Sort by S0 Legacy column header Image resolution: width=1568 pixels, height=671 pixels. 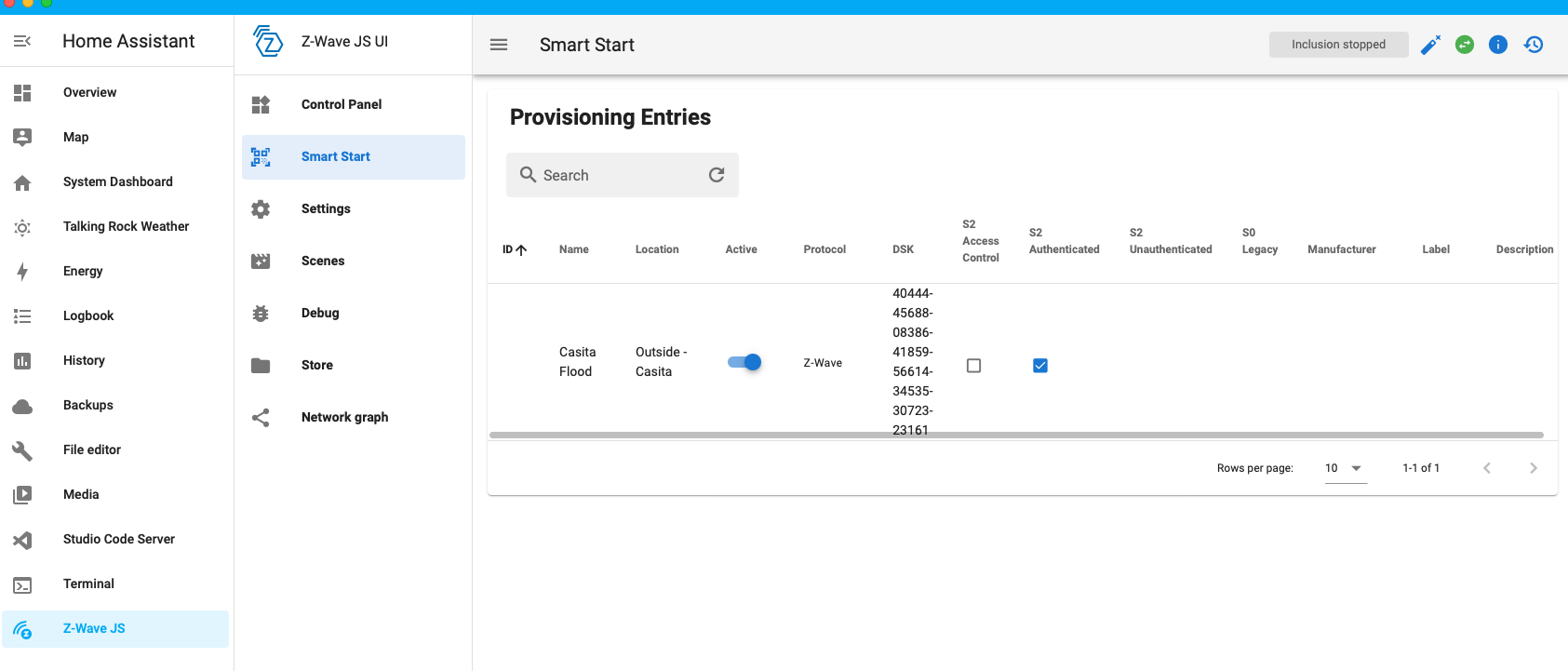[x=1260, y=241]
